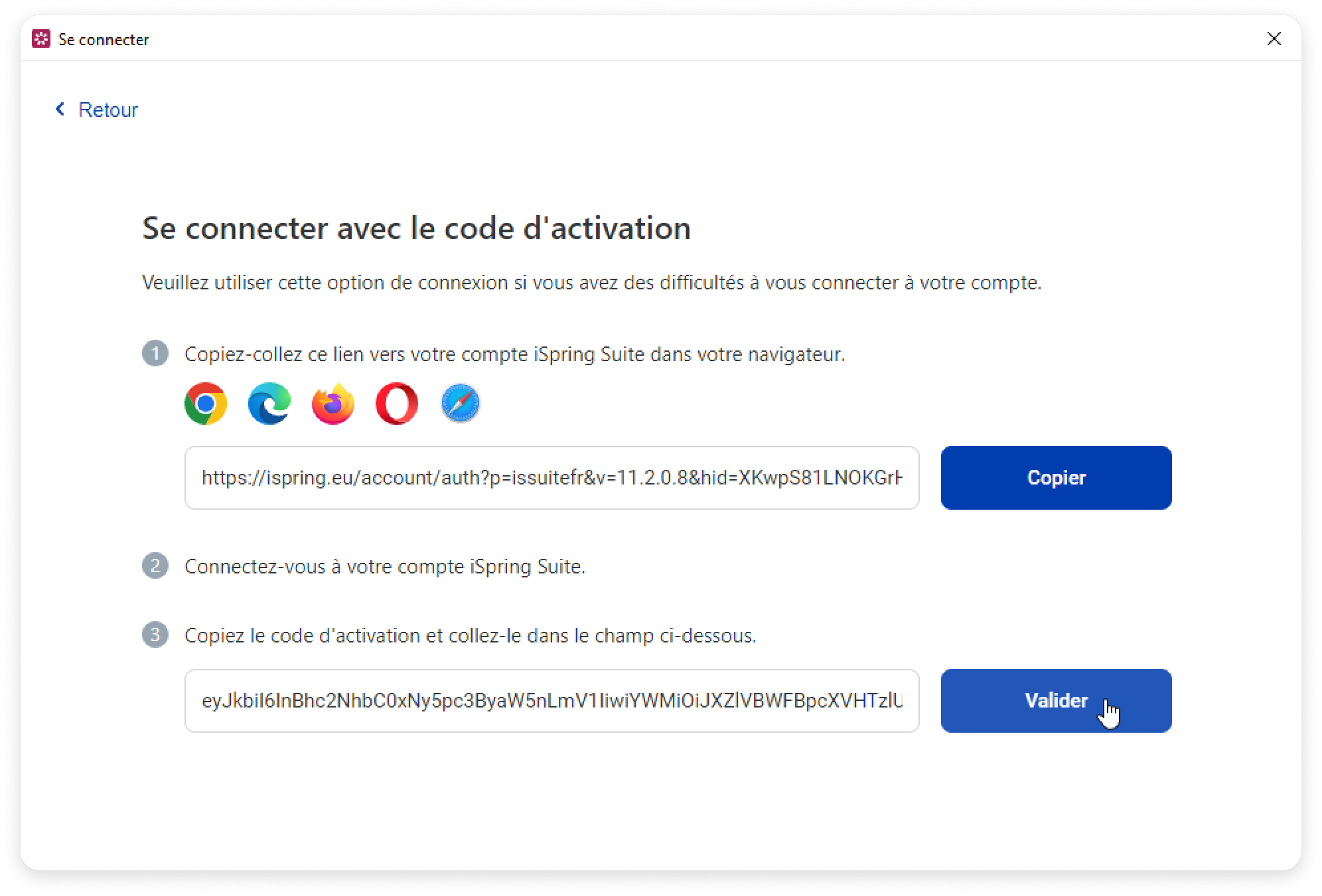Go back using the Retour link

(108, 110)
